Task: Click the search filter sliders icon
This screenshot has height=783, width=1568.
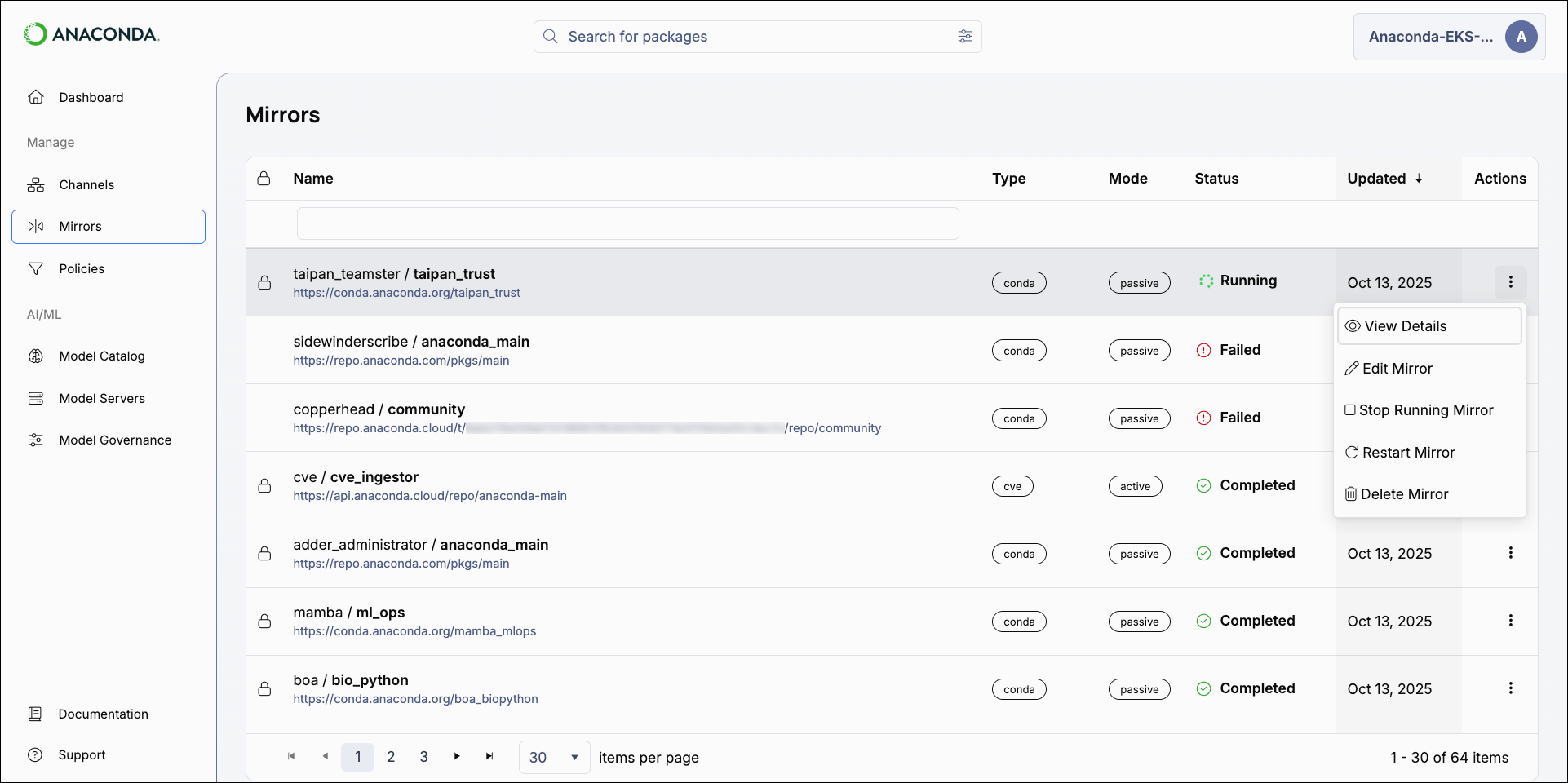Action: pyautogui.click(x=965, y=37)
